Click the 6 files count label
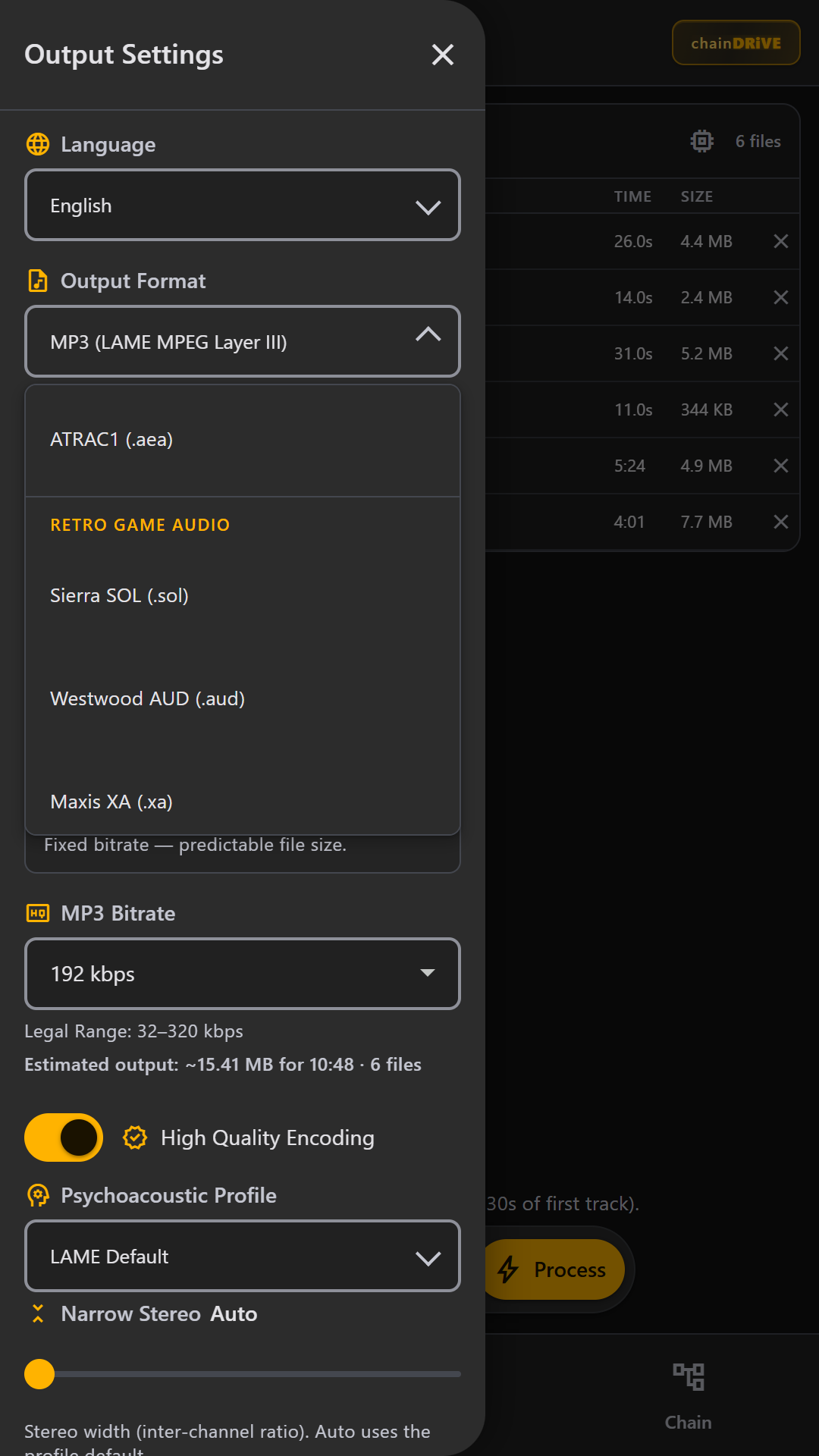The image size is (819, 1456). coord(758,141)
